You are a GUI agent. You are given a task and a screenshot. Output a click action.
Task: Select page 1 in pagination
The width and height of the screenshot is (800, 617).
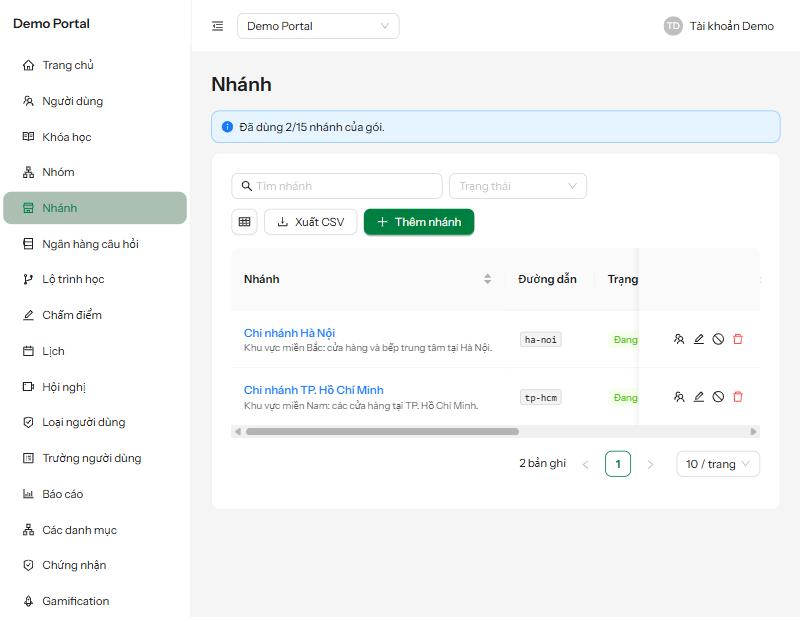(618, 464)
